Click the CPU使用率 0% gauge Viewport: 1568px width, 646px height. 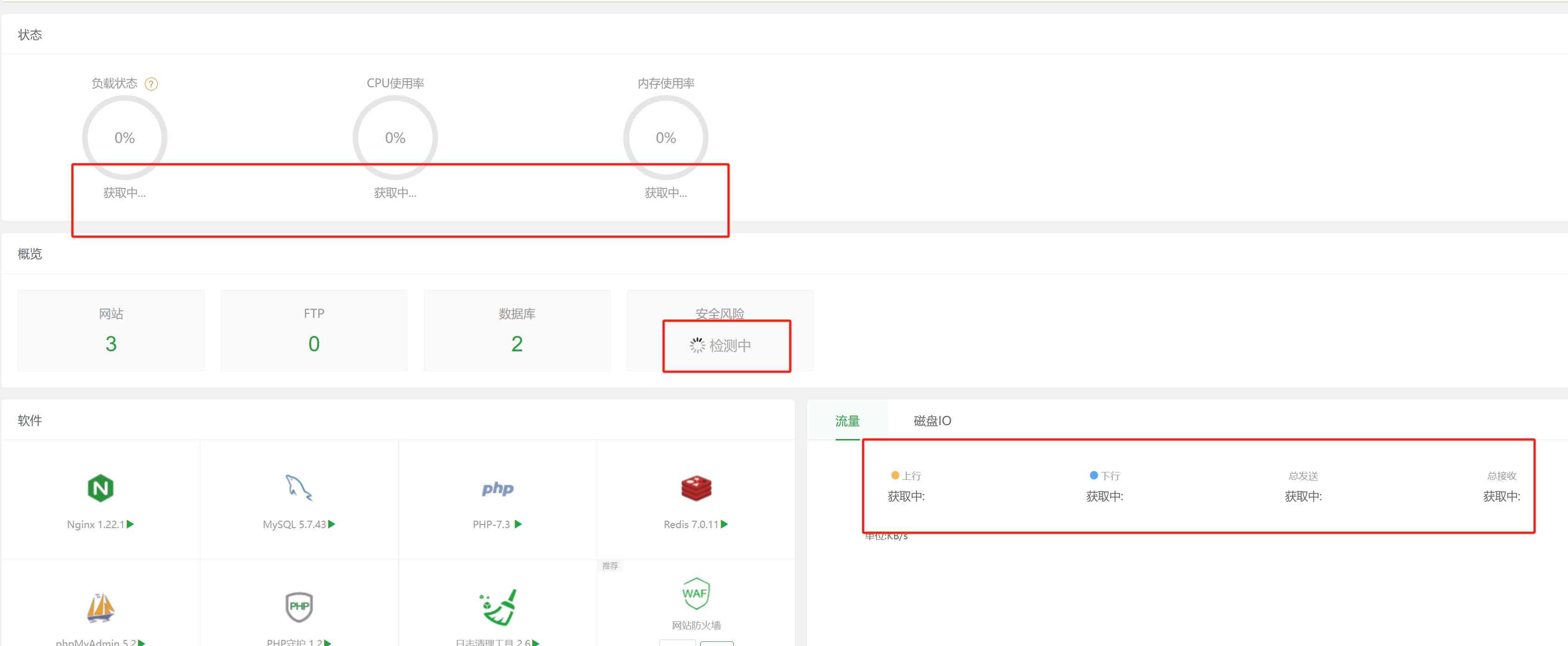pos(395,138)
